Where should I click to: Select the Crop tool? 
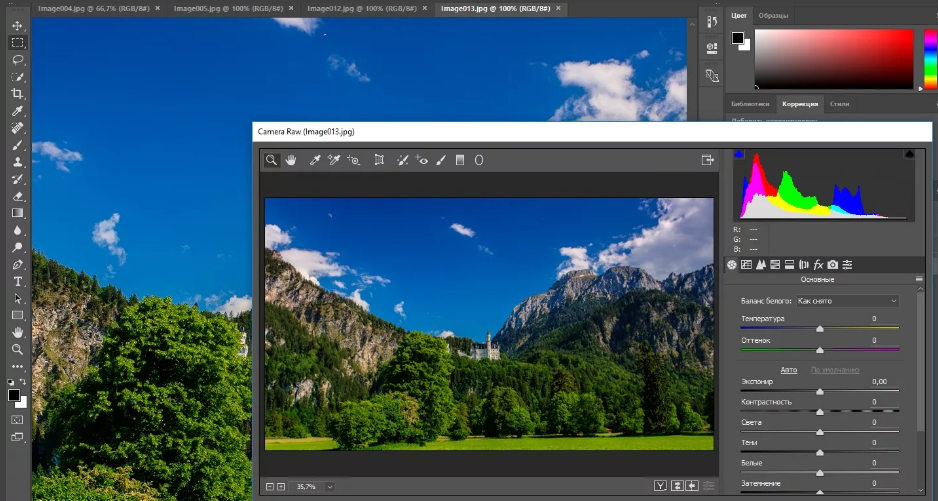pos(17,94)
